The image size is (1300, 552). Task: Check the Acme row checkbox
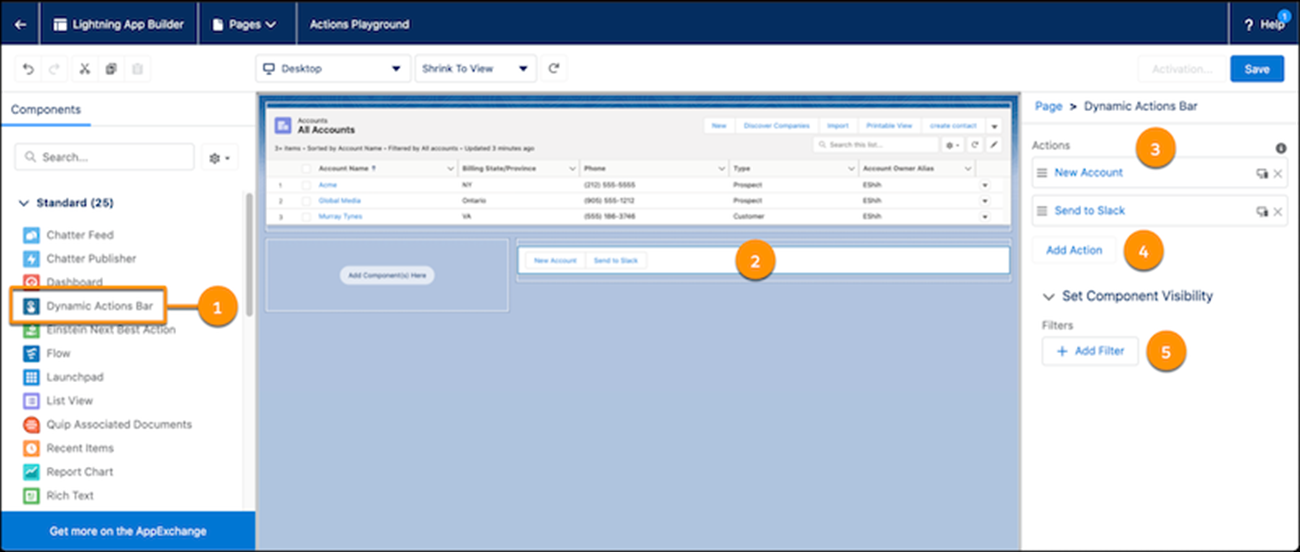click(307, 185)
